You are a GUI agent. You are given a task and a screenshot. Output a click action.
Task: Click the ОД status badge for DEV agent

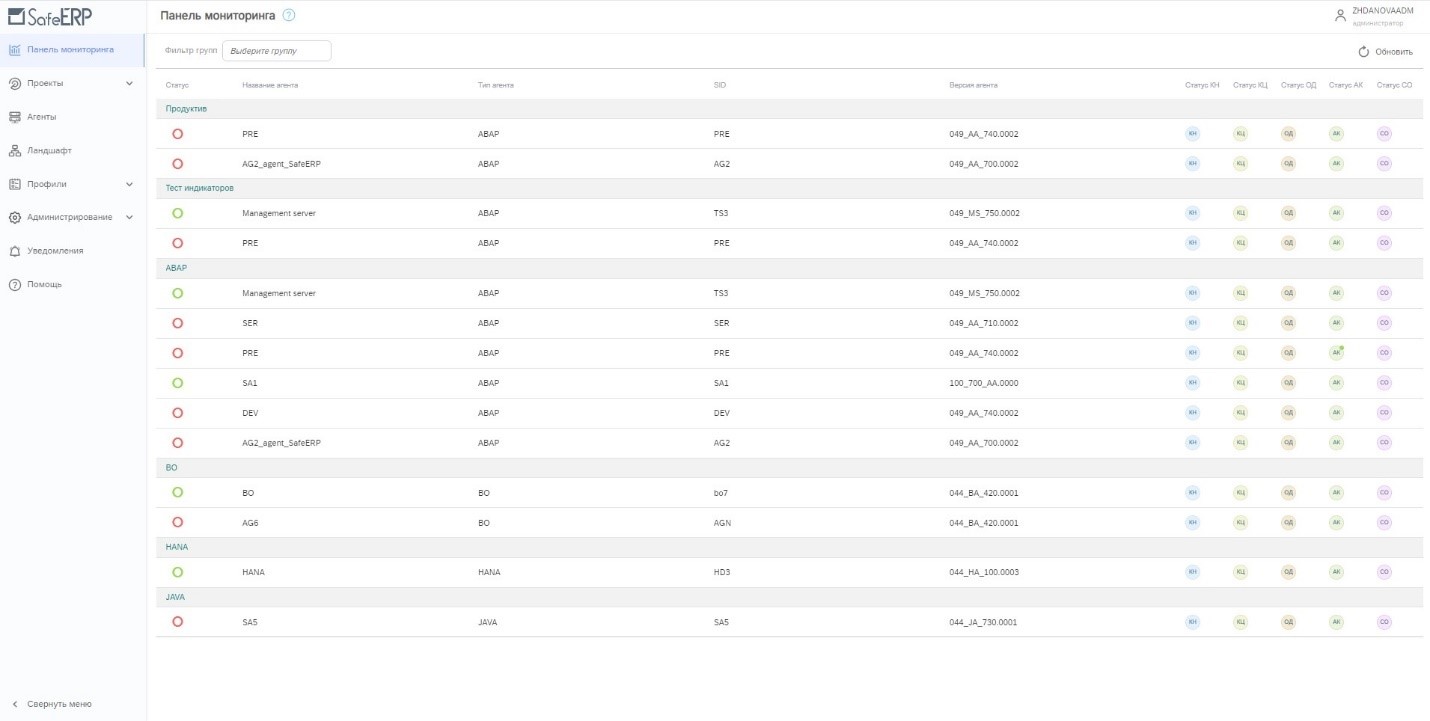[x=1288, y=413]
